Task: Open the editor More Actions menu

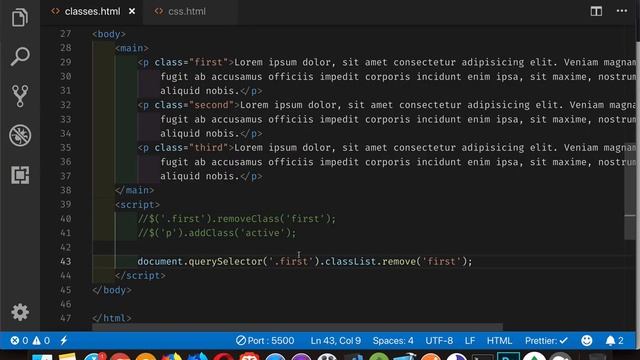Action: click(x=621, y=11)
